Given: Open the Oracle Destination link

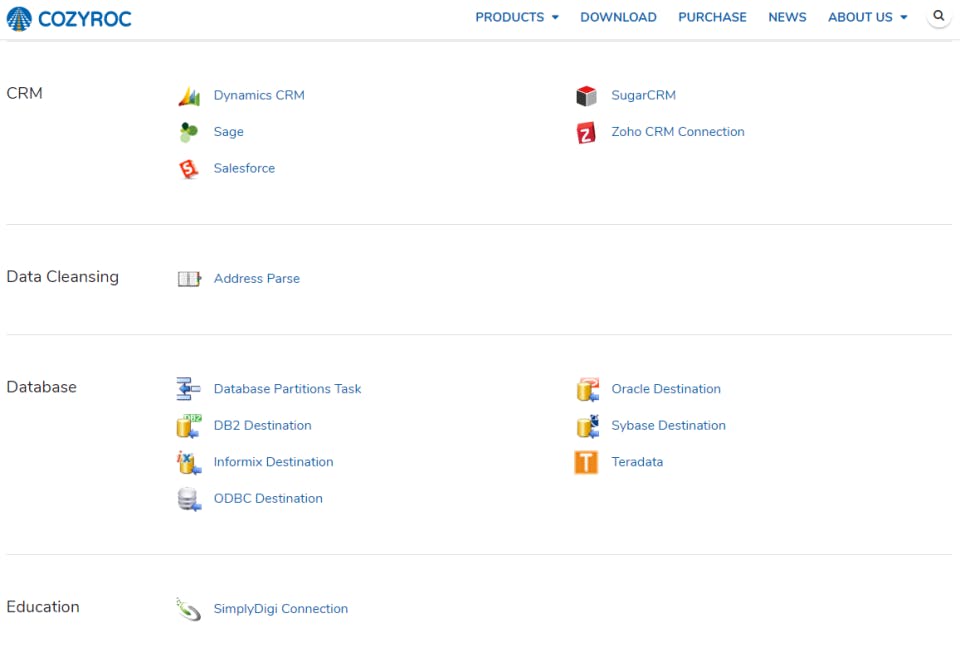Looking at the screenshot, I should point(666,389).
